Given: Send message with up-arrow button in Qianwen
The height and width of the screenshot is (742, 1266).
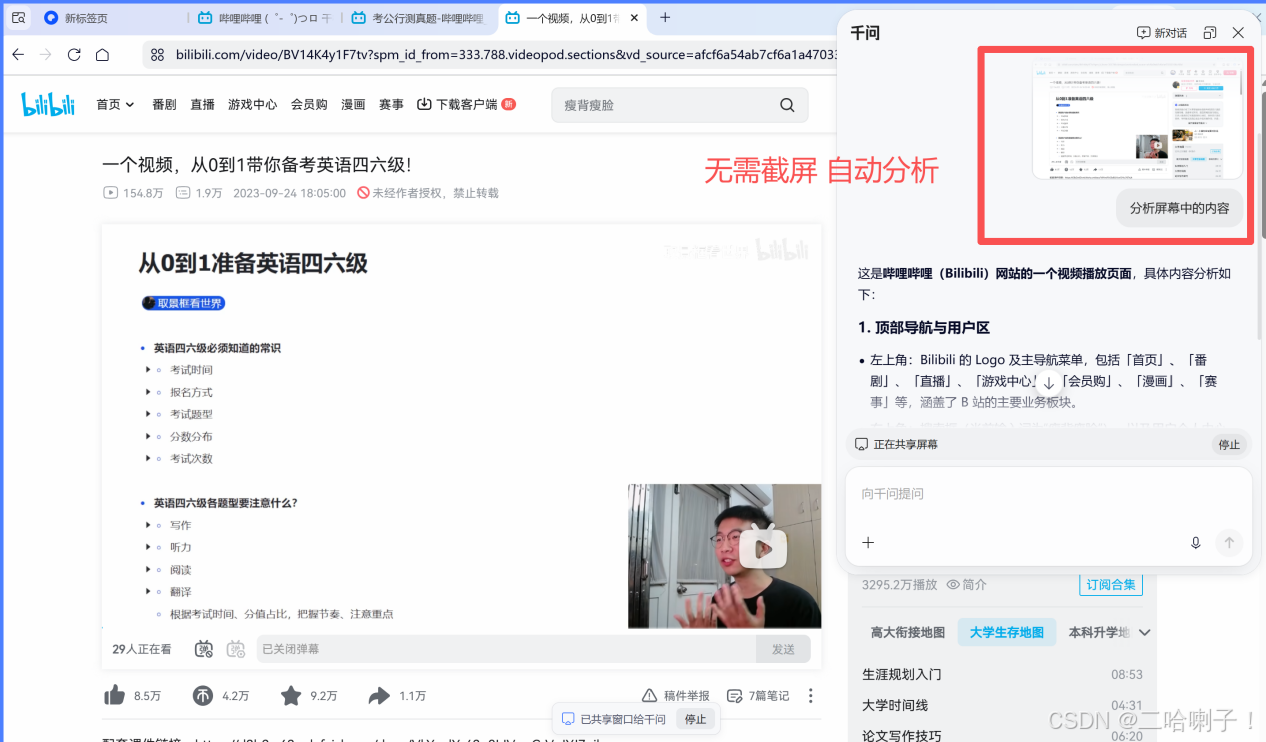Looking at the screenshot, I should (x=1229, y=543).
